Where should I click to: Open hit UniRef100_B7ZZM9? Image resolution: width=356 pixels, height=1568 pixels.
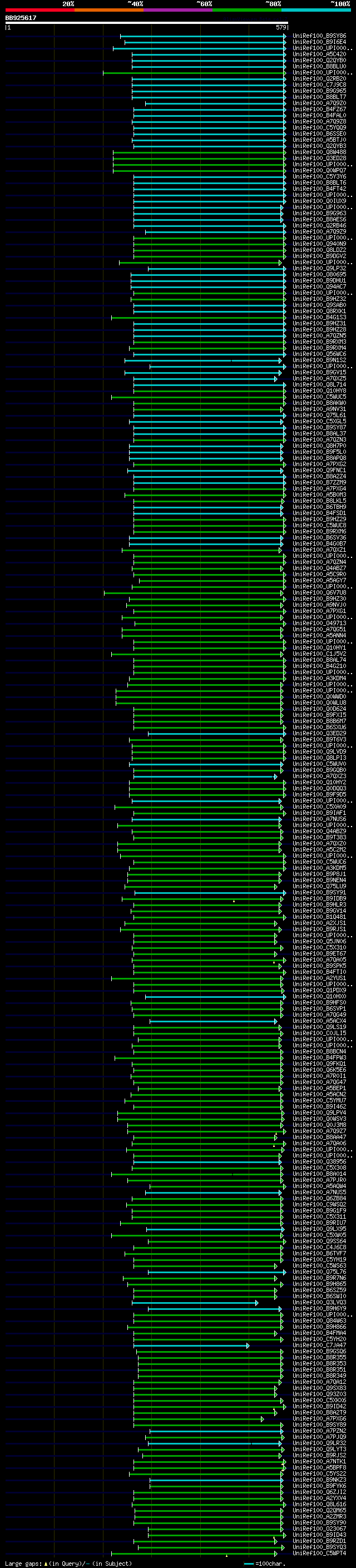pyautogui.click(x=319, y=483)
